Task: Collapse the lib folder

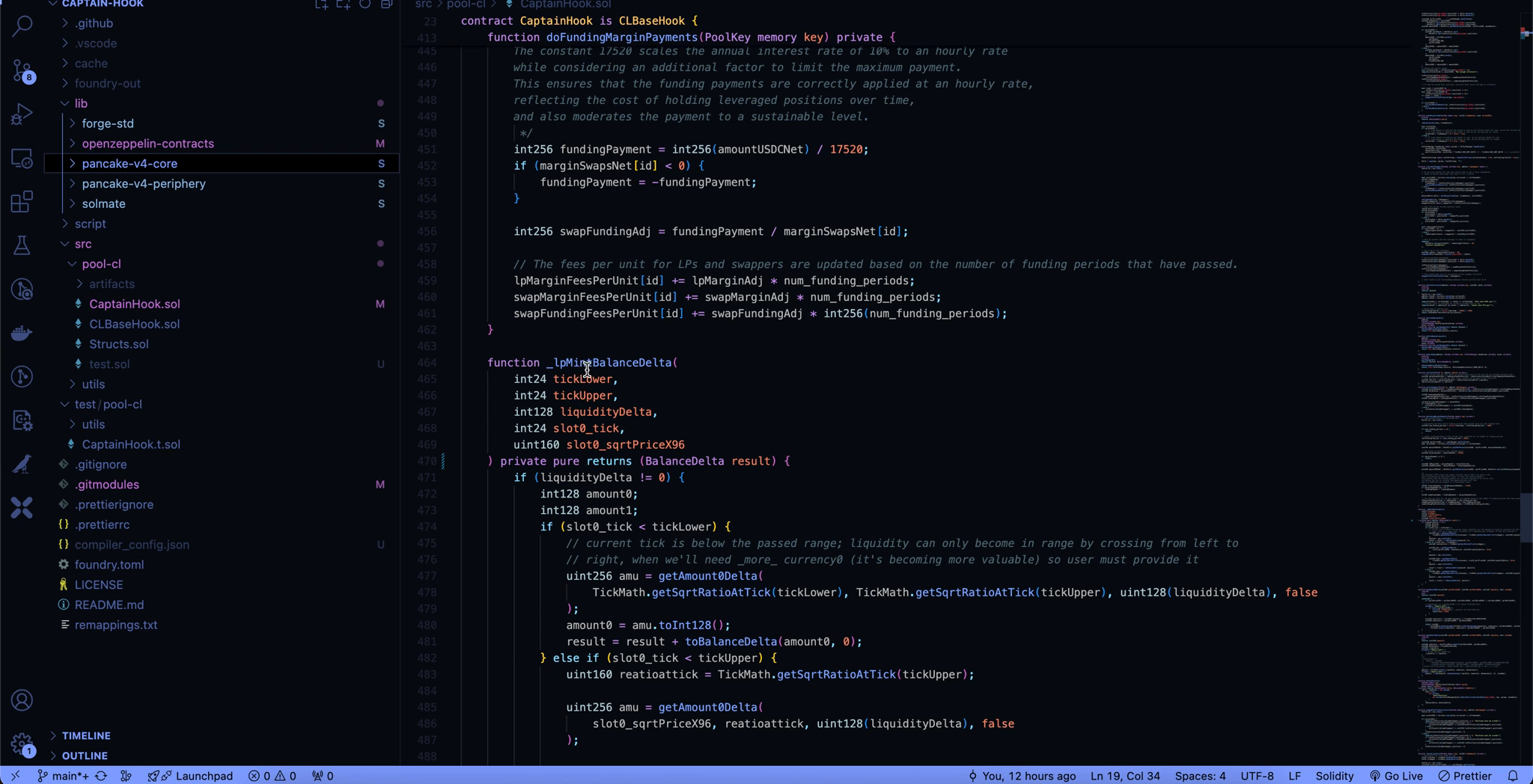Action: coord(222,103)
